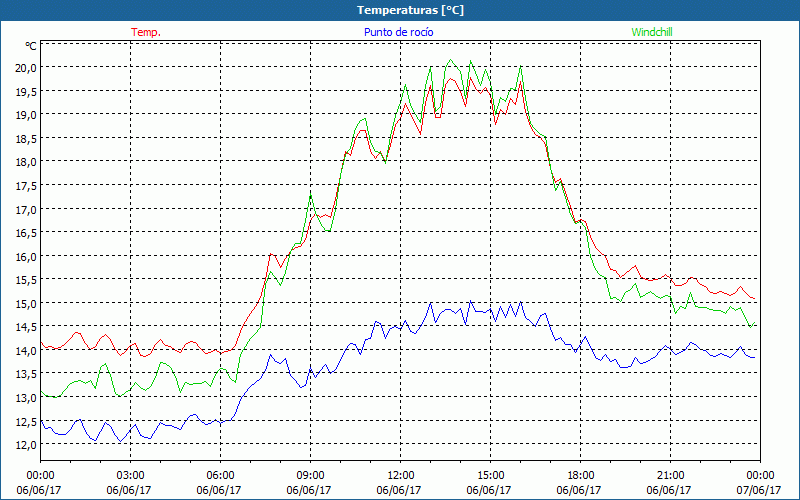Click the 12,5 y-axis value

point(26,422)
